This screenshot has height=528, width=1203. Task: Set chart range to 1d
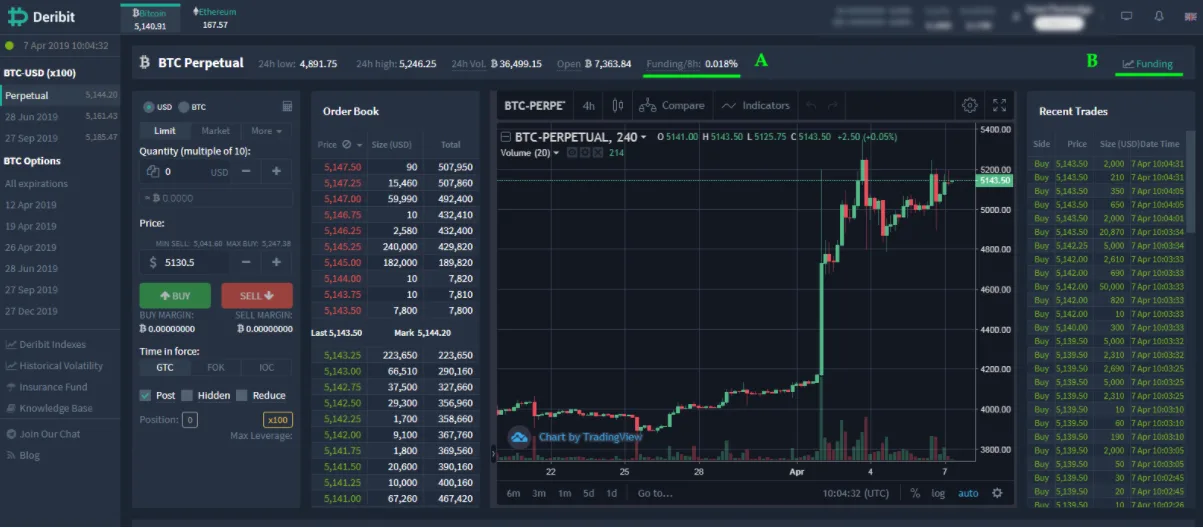pos(612,493)
